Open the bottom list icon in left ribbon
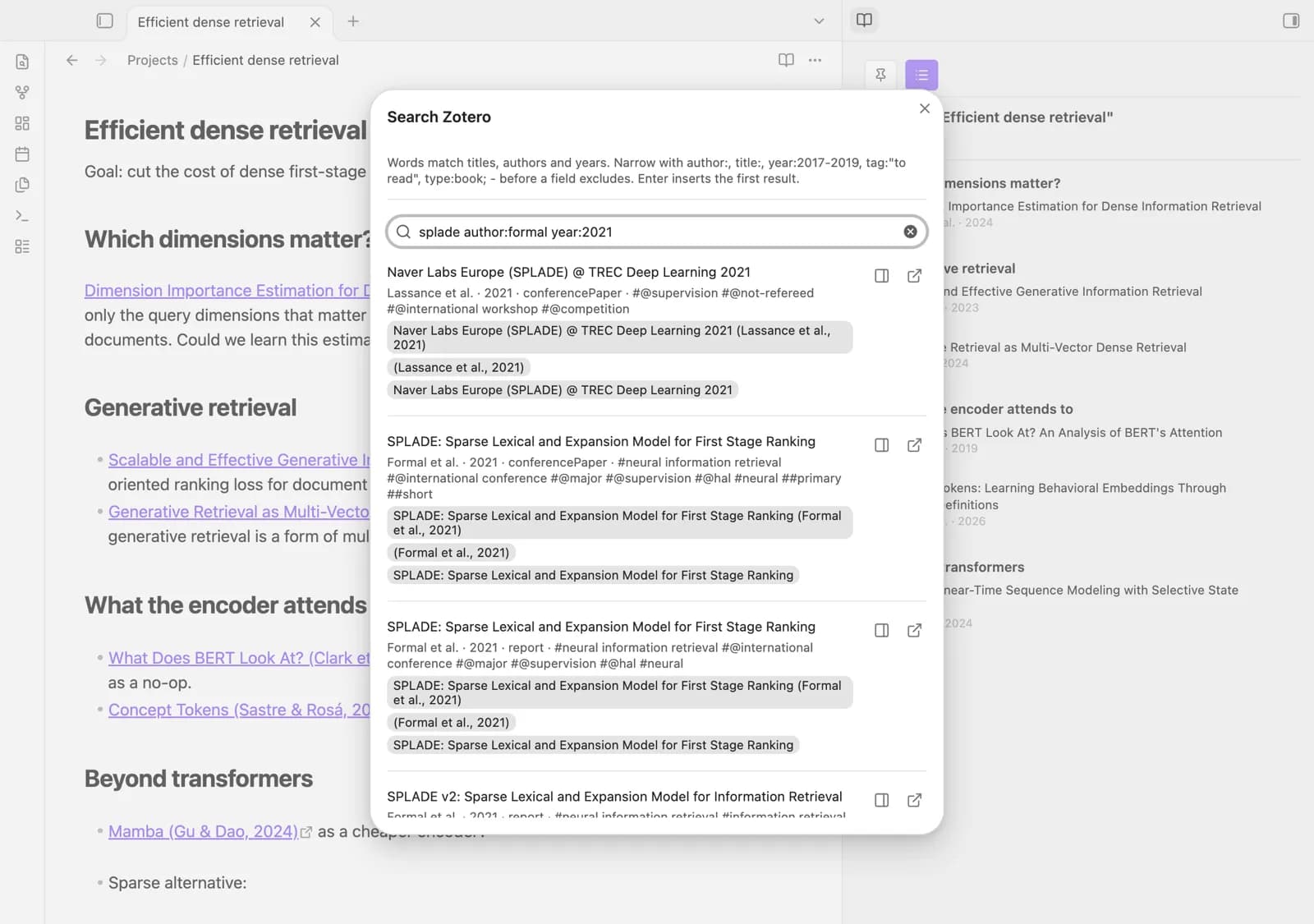The image size is (1314, 924). 22,246
